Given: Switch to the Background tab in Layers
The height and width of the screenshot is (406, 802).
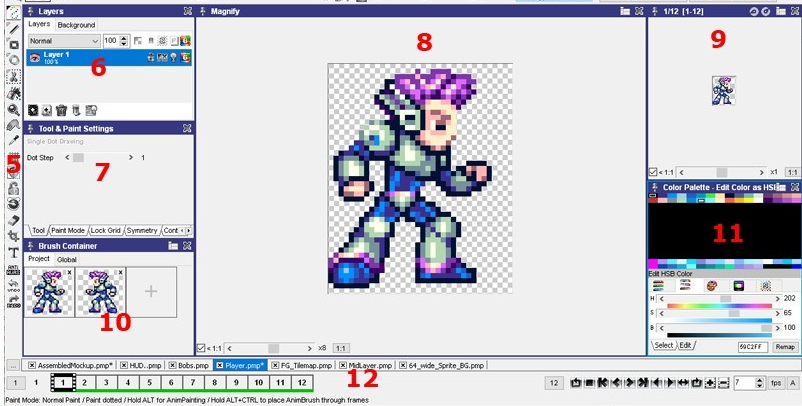Looking at the screenshot, I should tap(76, 25).
